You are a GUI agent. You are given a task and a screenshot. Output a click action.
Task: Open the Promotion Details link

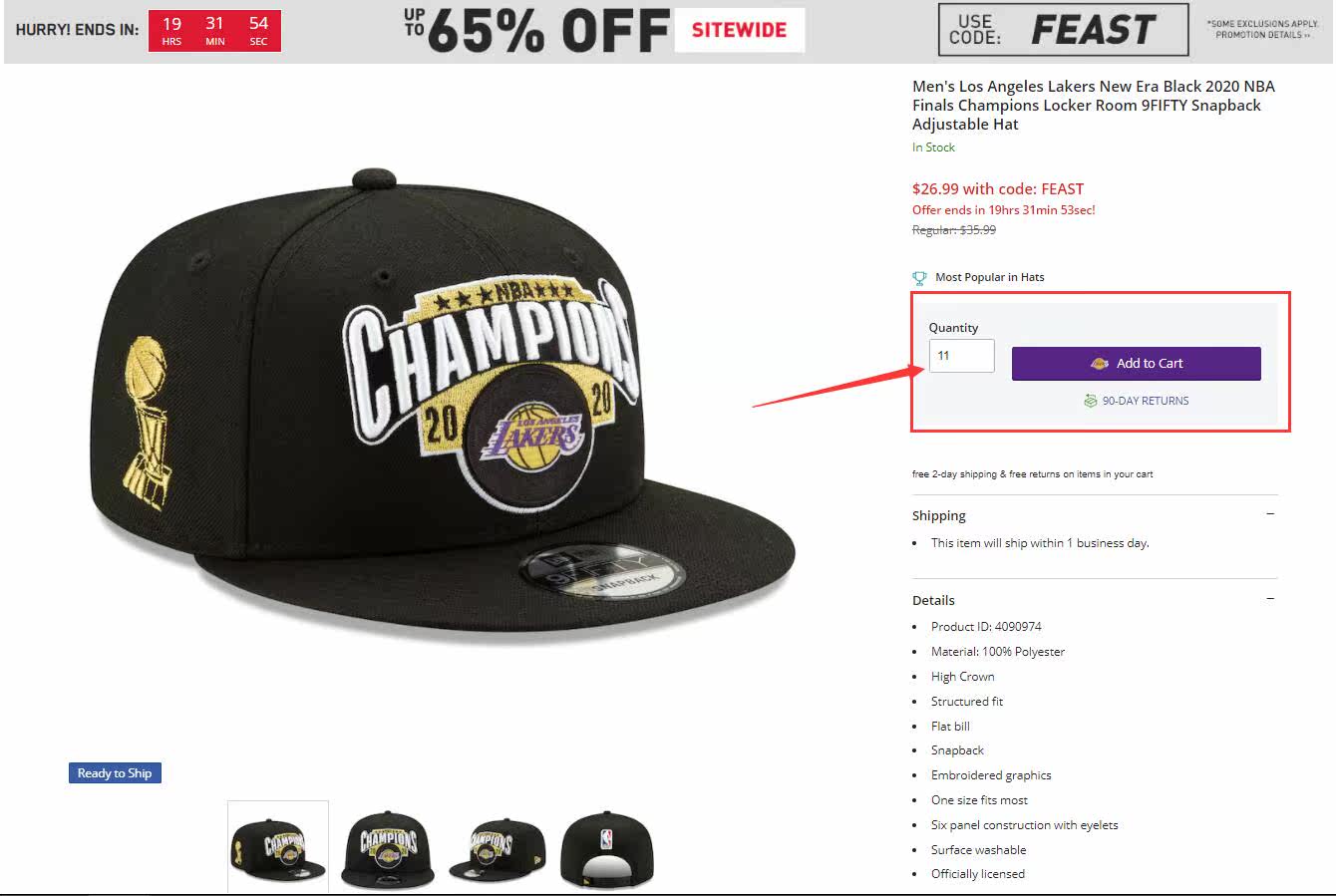coord(1260,35)
